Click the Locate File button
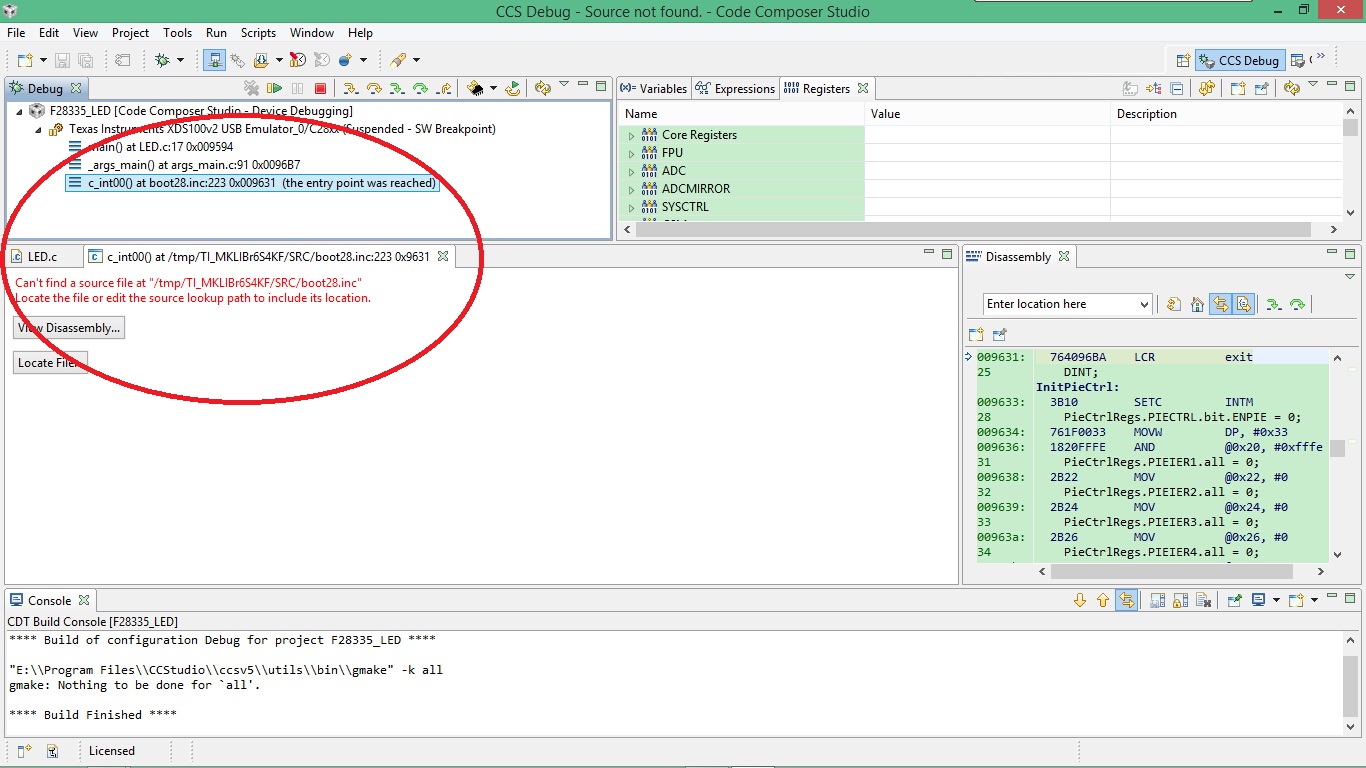The image size is (1366, 768). pyautogui.click(x=51, y=363)
